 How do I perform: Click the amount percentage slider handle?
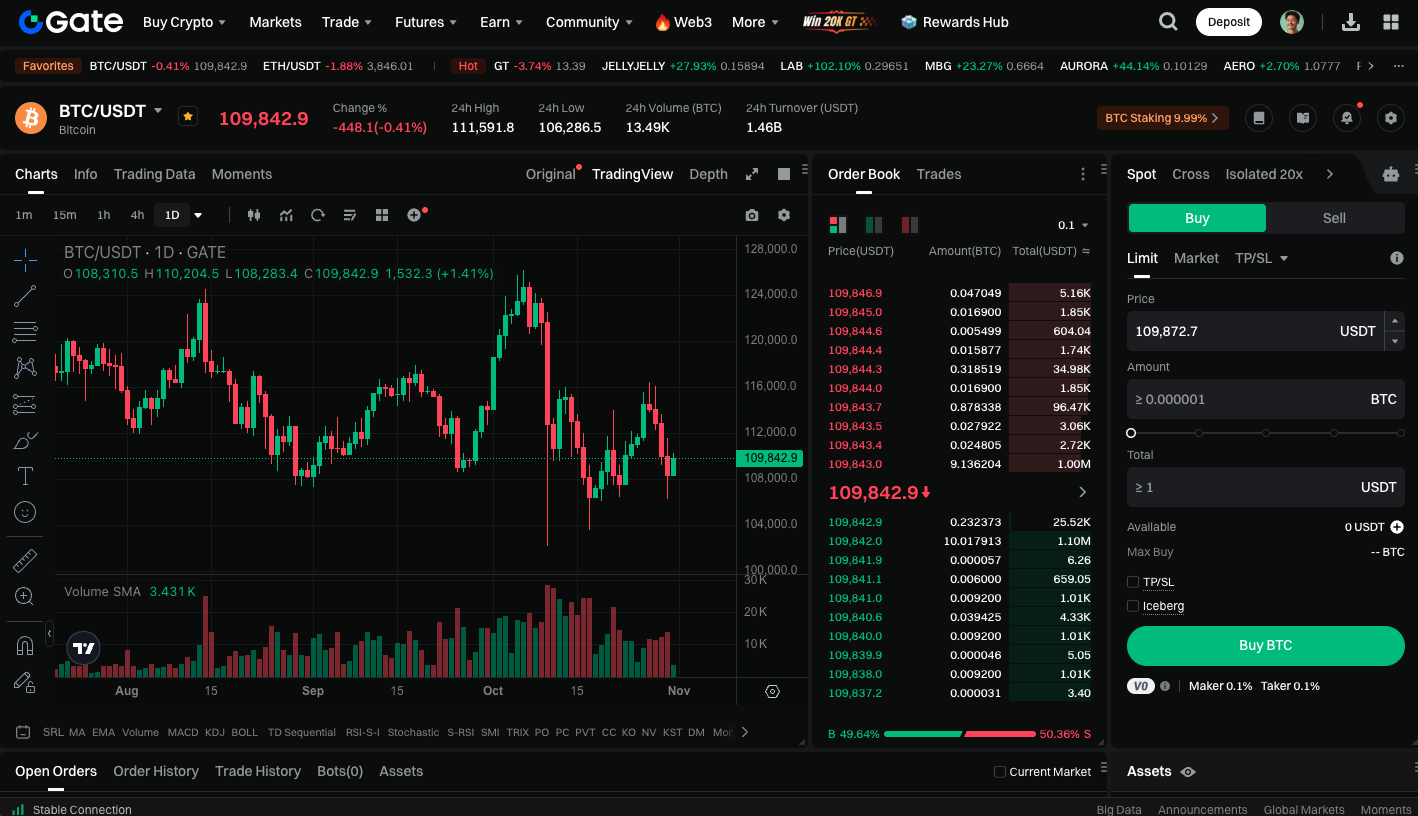pos(1131,433)
